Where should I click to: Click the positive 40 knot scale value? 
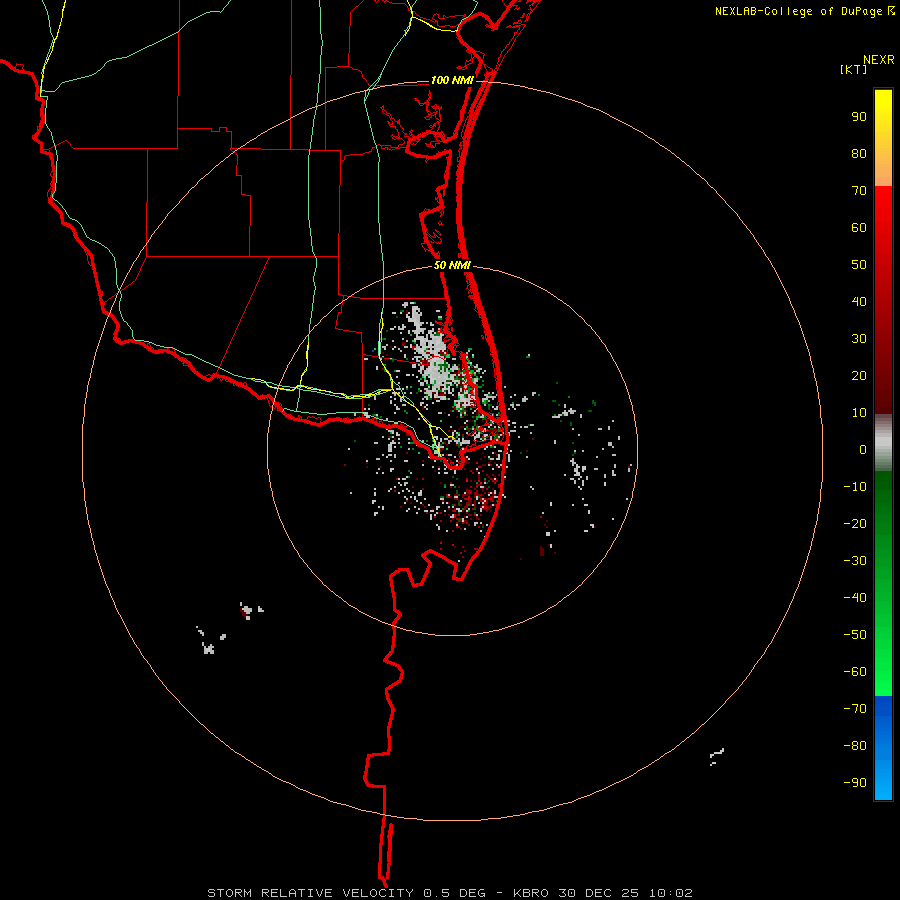pyautogui.click(x=859, y=302)
